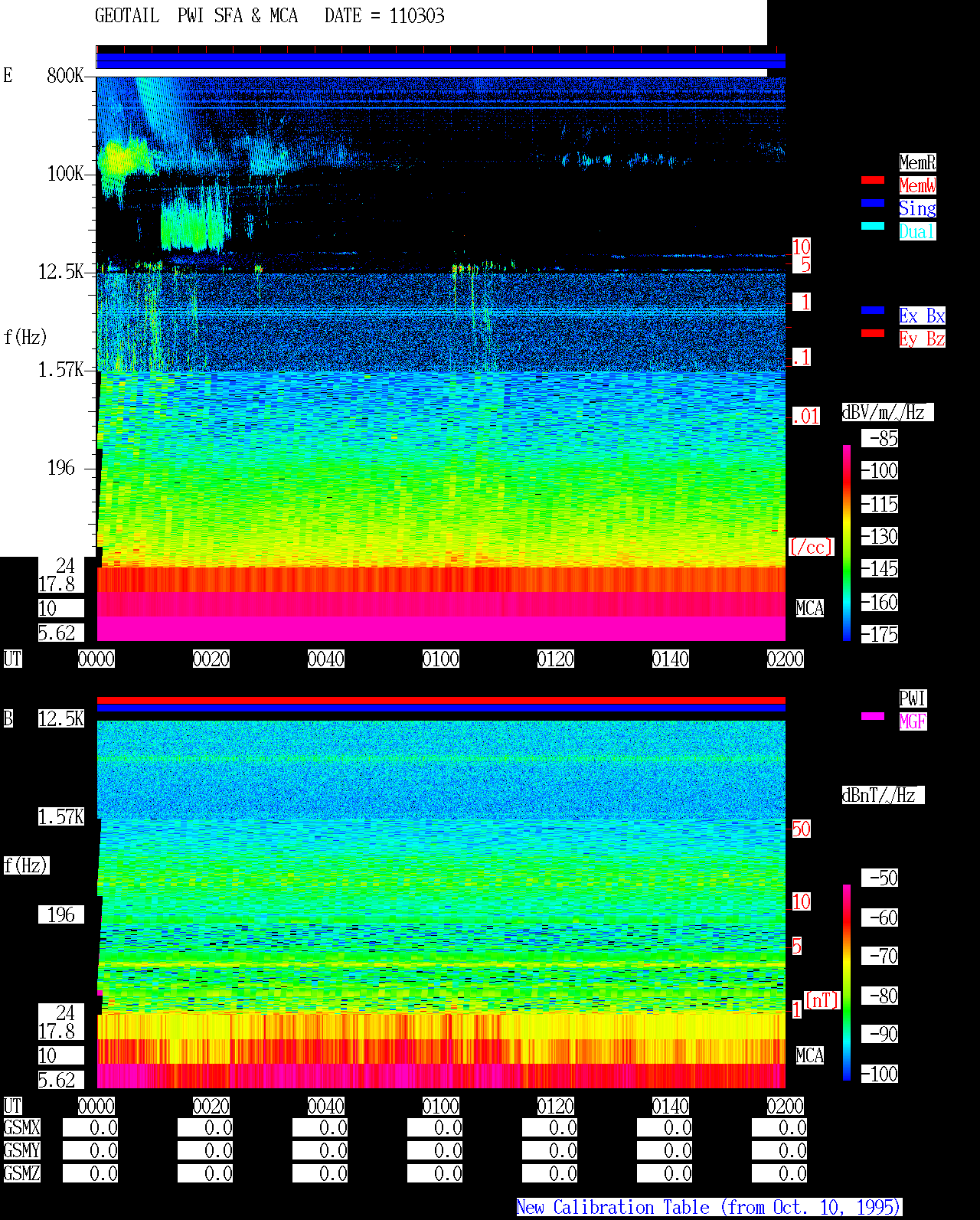Click the 'DATE = 110303' header text
980x1220 pixels.
384,16
